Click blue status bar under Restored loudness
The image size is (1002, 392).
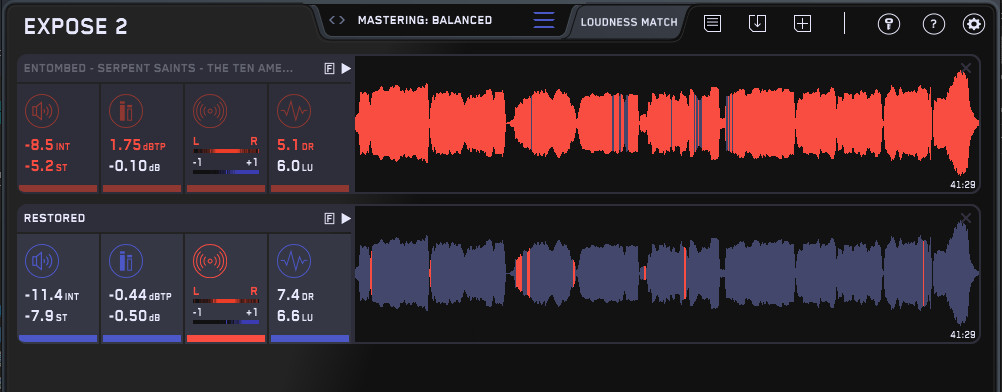coord(58,338)
